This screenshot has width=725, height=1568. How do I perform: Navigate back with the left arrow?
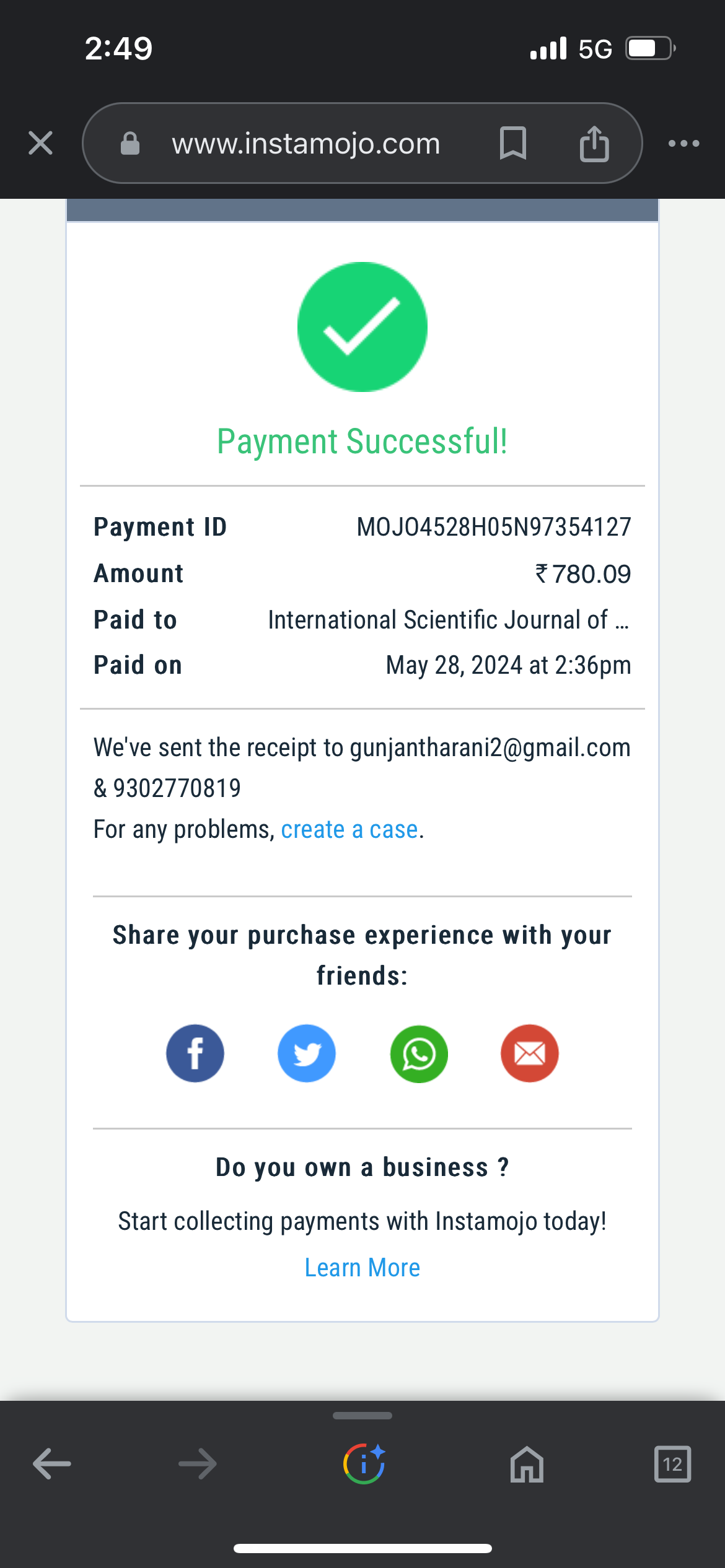point(52,1464)
